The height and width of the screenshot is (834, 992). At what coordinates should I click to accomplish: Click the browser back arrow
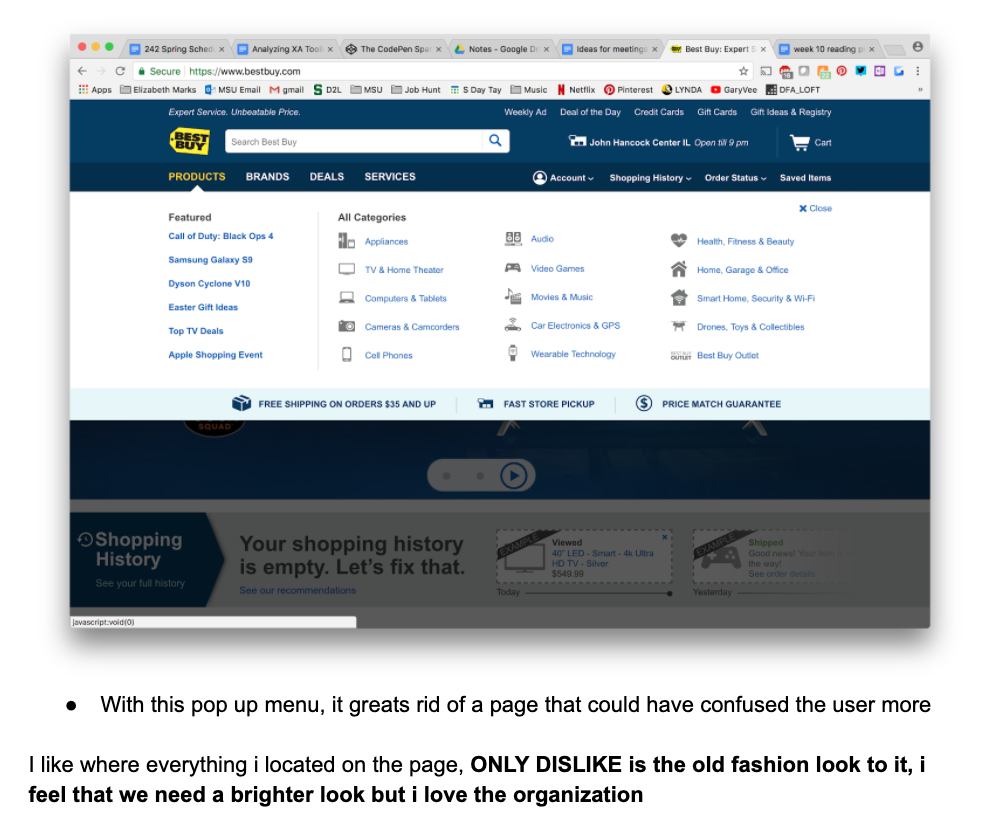click(x=82, y=71)
